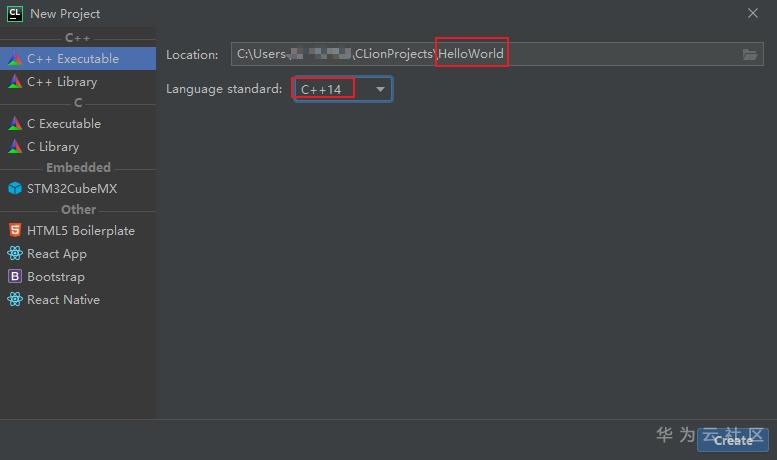Click the C++14 language standard combo box
The width and height of the screenshot is (777, 460).
click(342, 89)
